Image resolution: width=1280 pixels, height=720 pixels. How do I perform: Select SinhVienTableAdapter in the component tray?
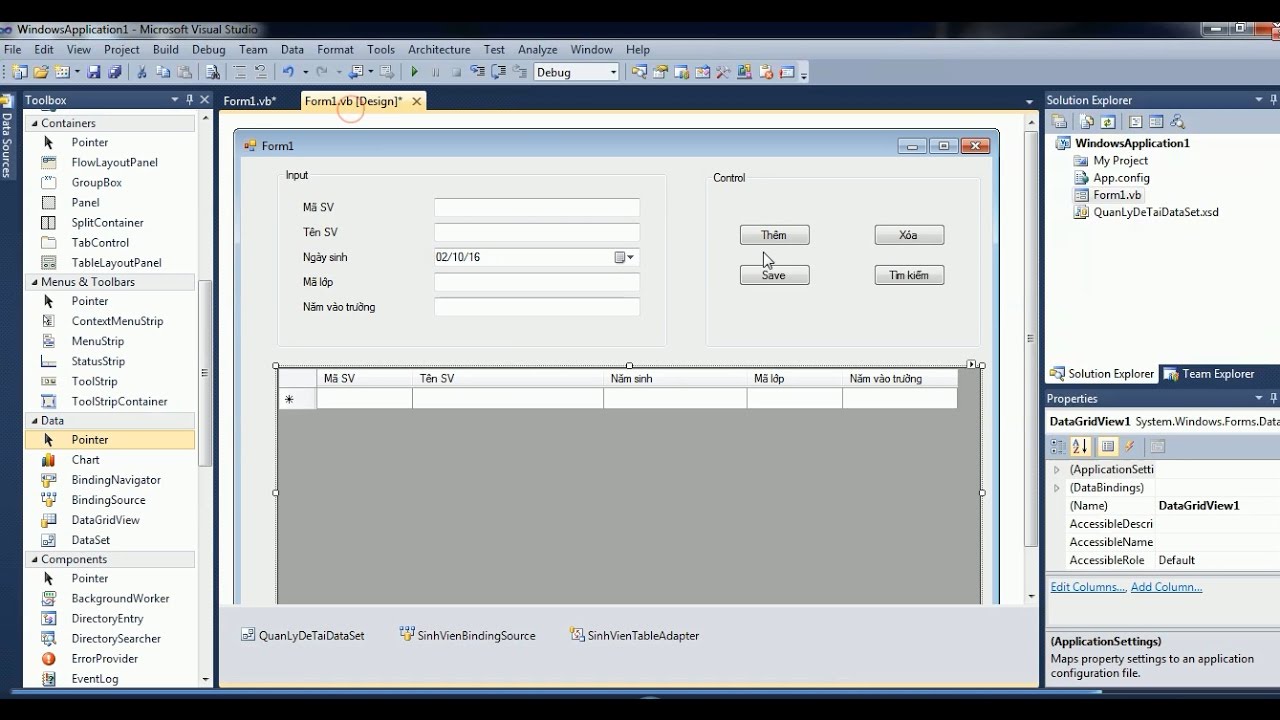(x=634, y=635)
